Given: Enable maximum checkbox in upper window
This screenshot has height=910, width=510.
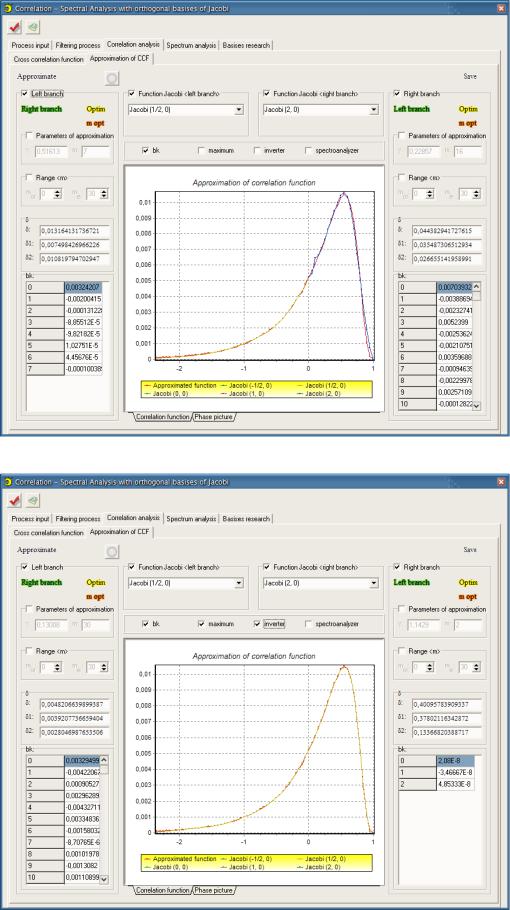Looking at the screenshot, I should point(202,150).
